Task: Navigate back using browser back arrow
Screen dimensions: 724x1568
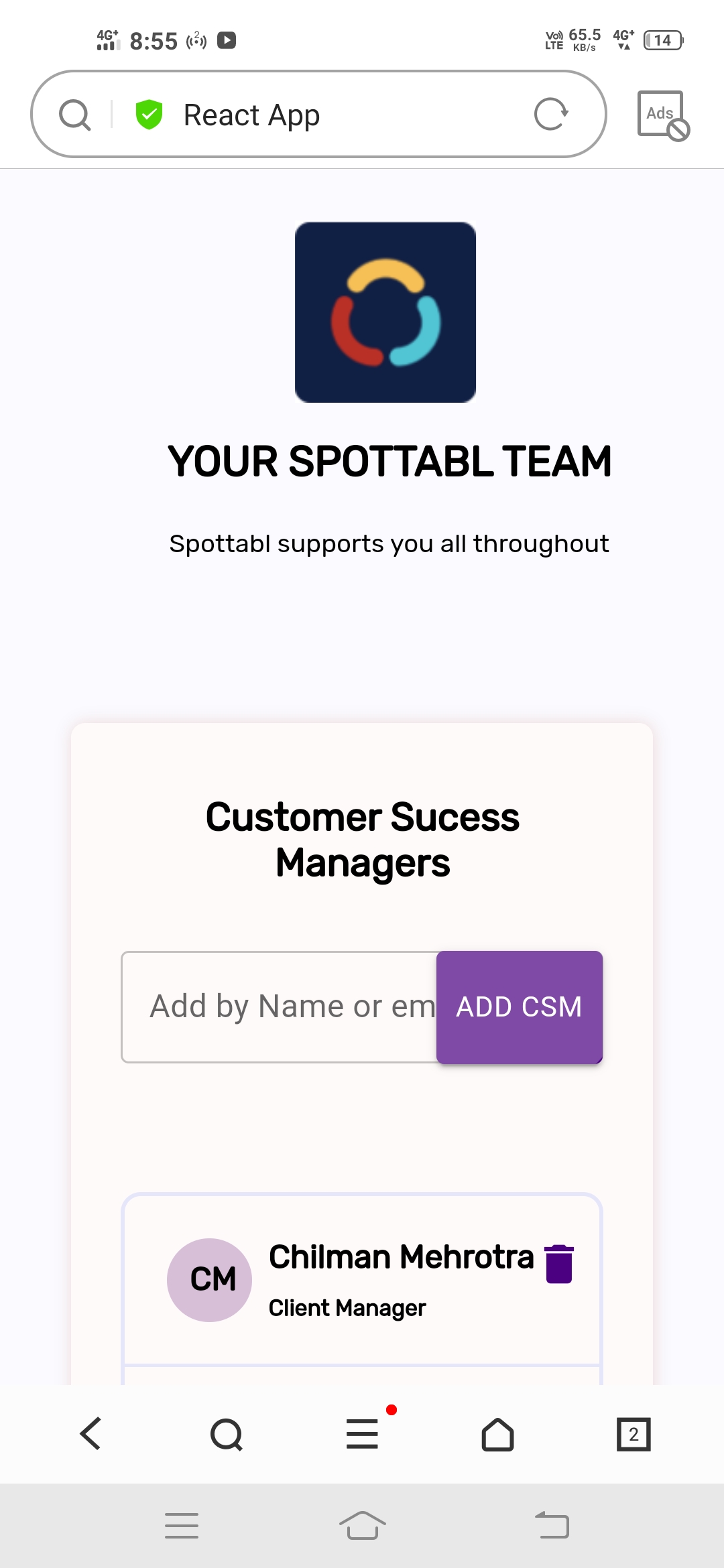Action: (x=90, y=1433)
